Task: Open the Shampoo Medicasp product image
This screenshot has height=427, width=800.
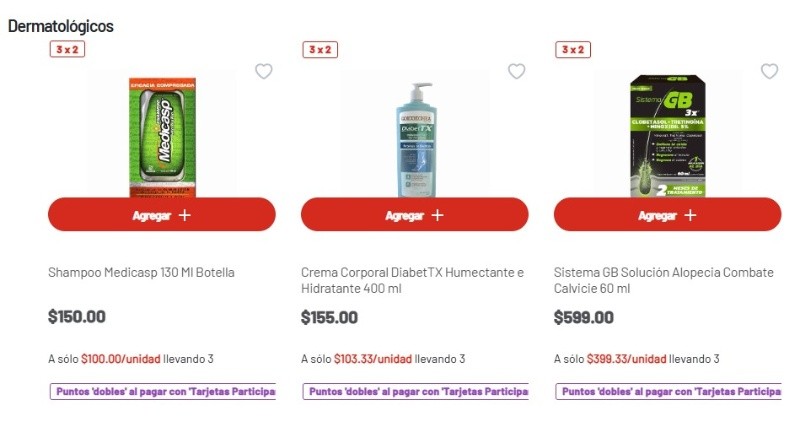Action: pyautogui.click(x=160, y=135)
